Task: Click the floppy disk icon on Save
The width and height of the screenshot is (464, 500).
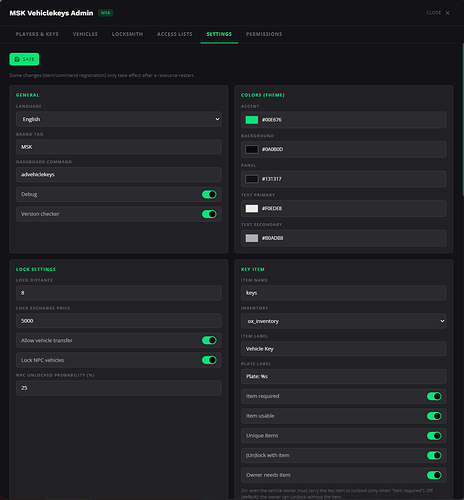Action: pyautogui.click(x=17, y=59)
